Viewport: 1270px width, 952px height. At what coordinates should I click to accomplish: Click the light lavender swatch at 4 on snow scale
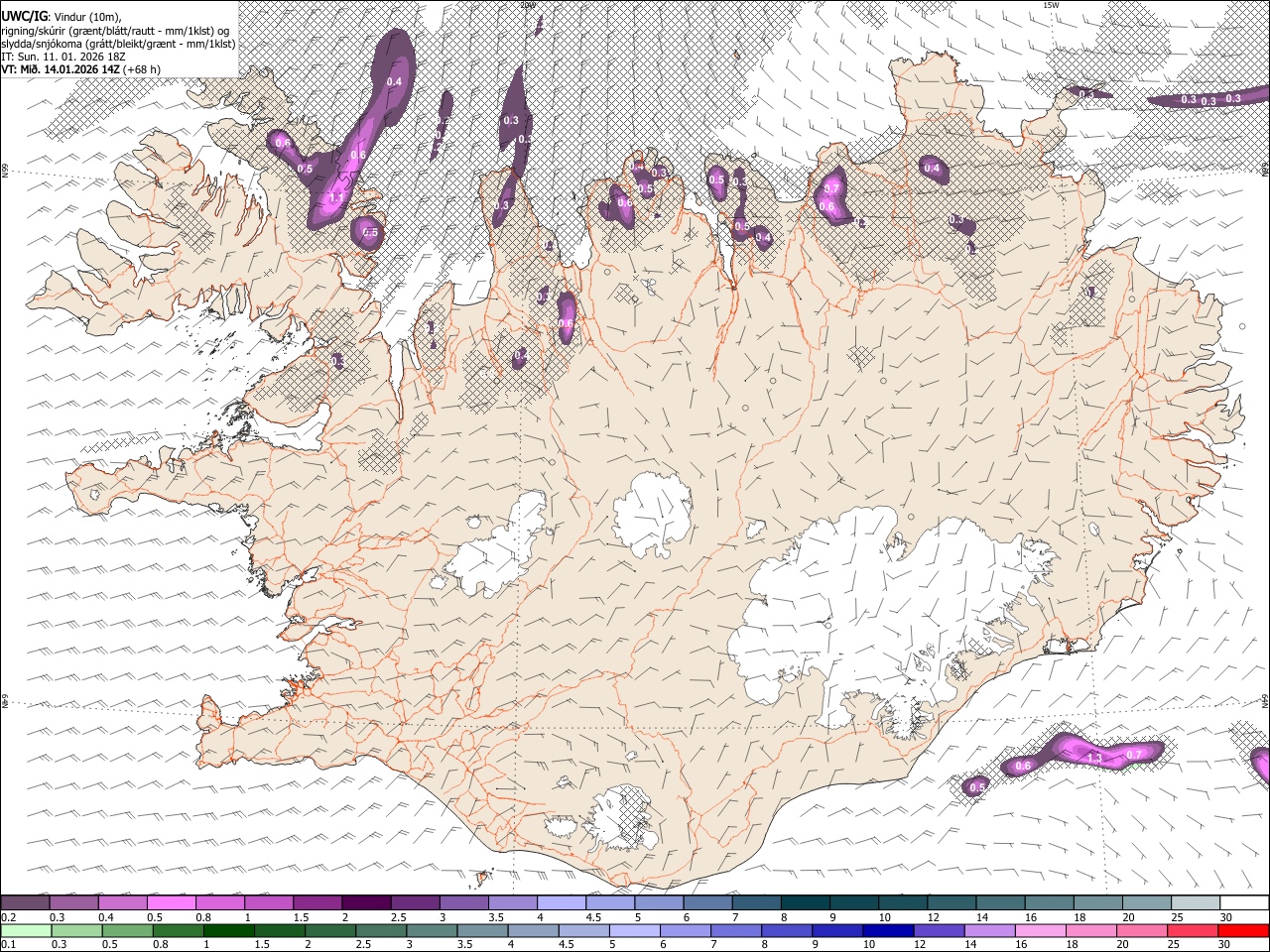[560, 902]
